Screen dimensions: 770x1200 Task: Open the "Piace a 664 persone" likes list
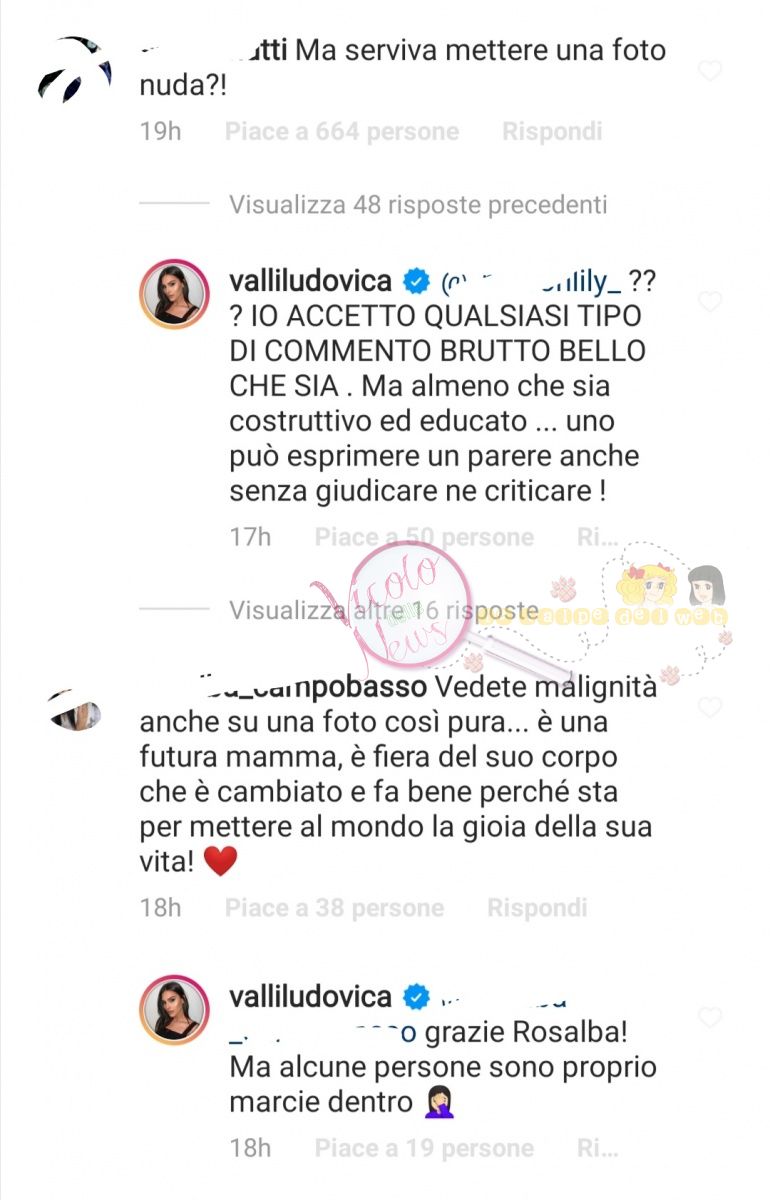pyautogui.click(x=342, y=131)
